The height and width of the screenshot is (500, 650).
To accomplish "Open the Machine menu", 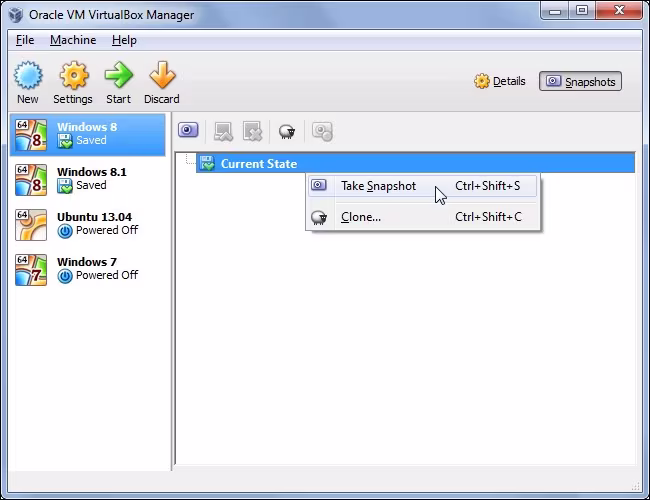I will [73, 40].
